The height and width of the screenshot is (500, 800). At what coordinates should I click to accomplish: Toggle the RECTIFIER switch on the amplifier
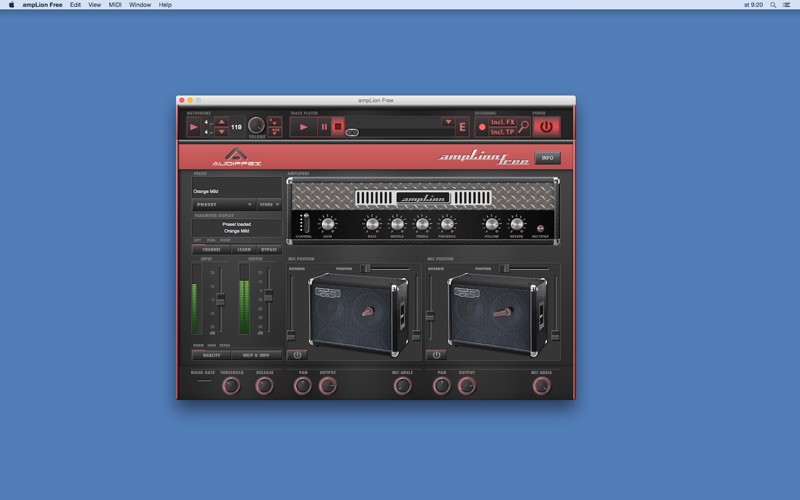pyautogui.click(x=540, y=228)
